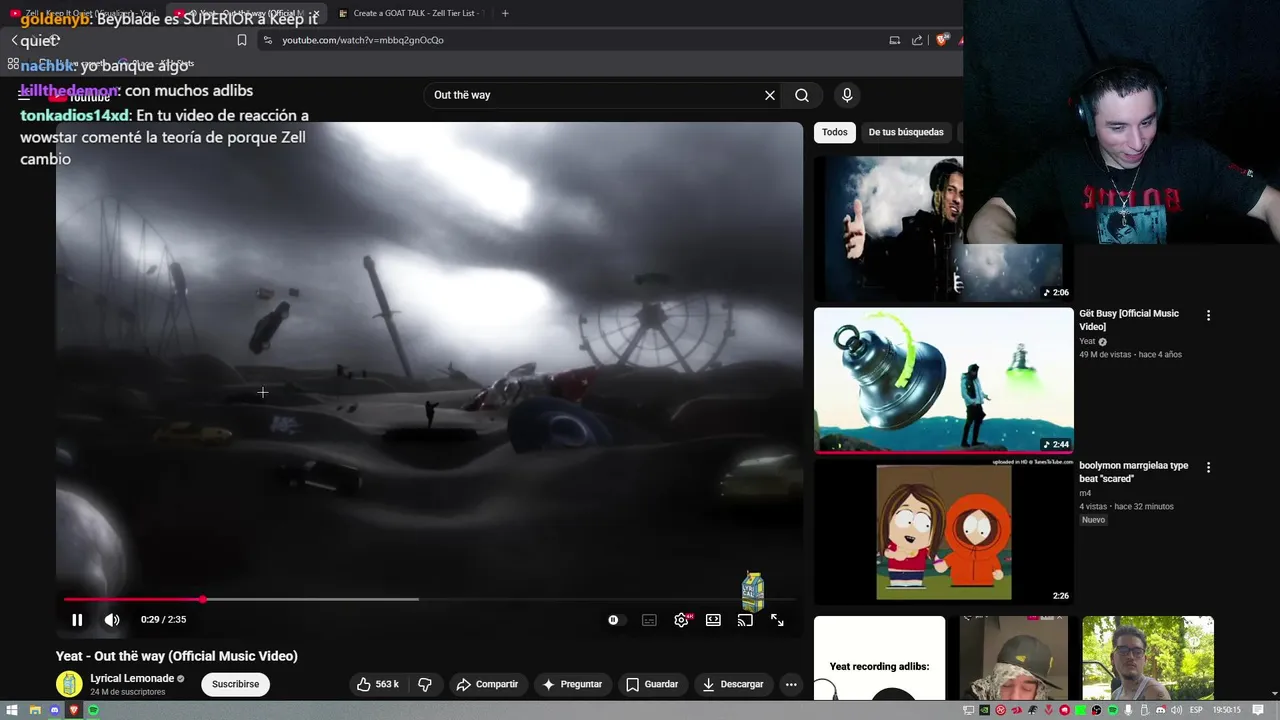Click the Descargar button

pyautogui.click(x=733, y=684)
